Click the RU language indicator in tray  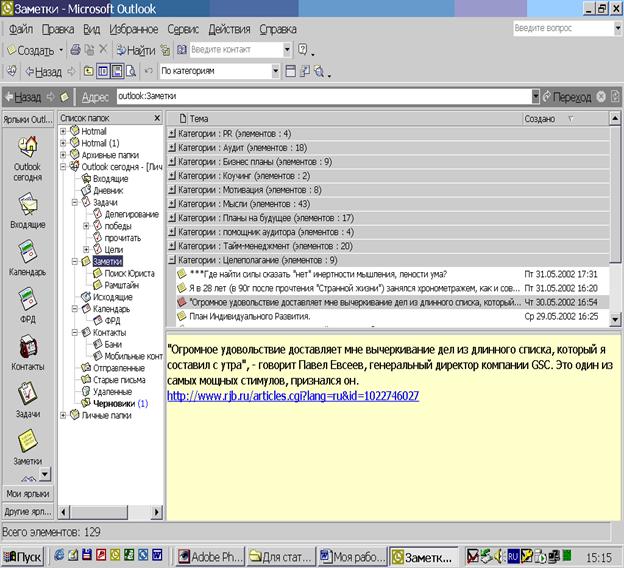(x=513, y=556)
